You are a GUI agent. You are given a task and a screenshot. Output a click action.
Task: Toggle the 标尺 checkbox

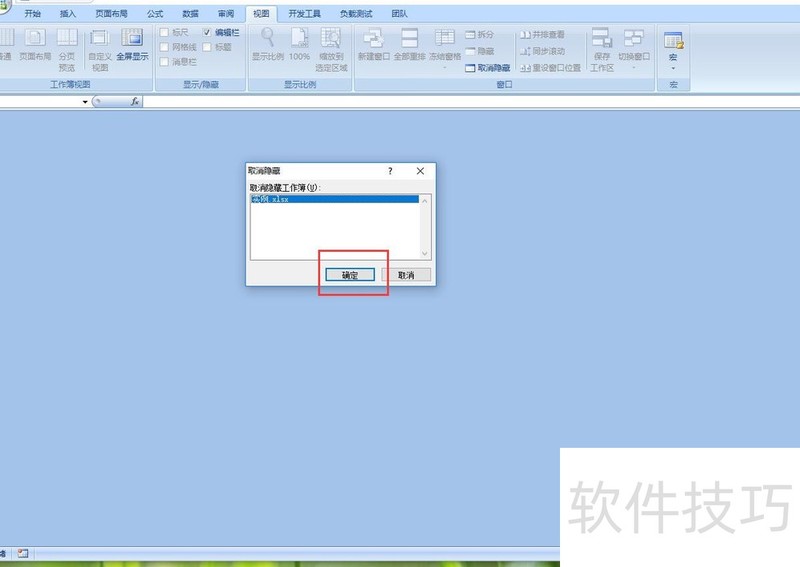164,32
